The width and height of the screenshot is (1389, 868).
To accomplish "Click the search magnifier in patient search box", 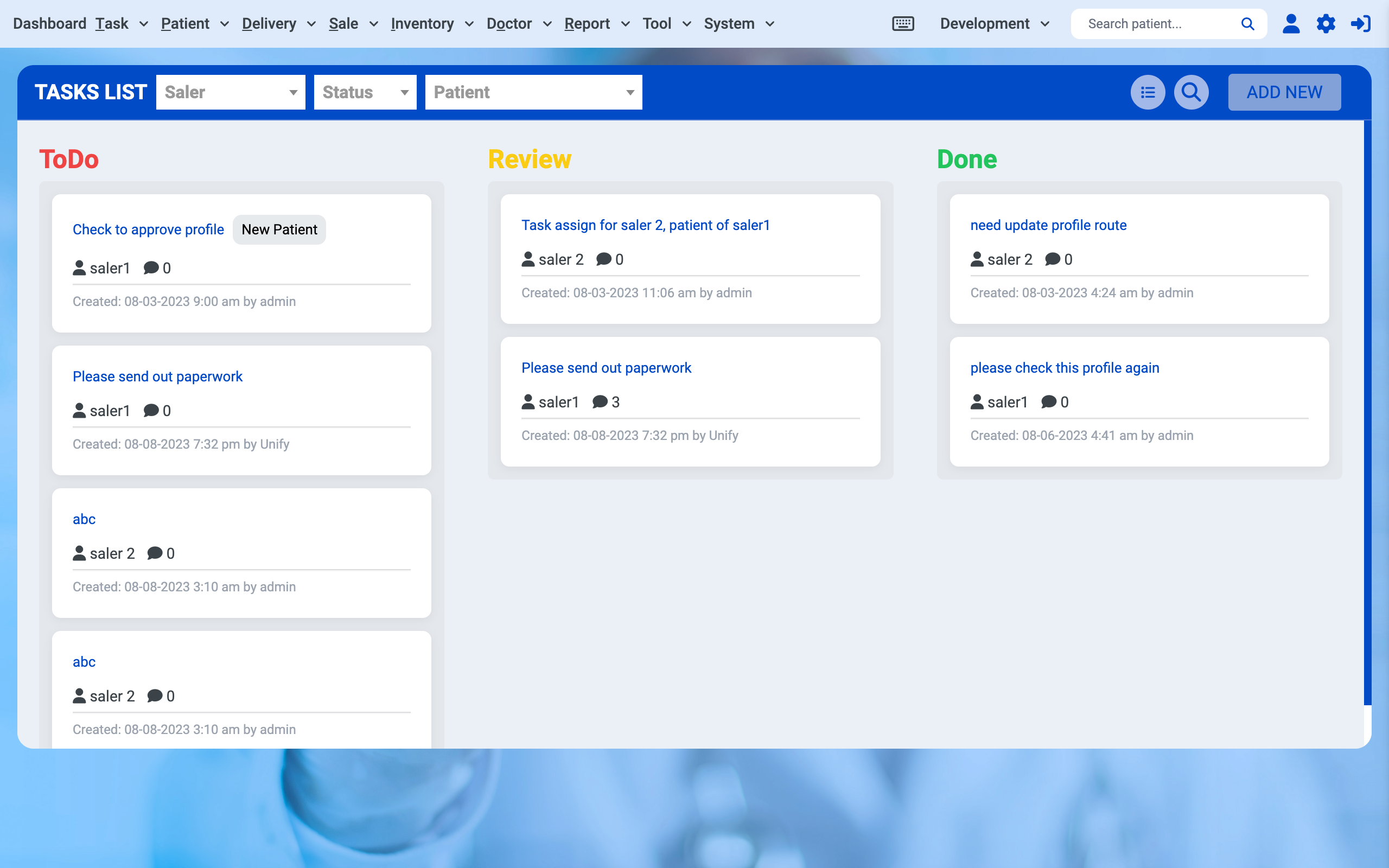I will pos(1248,23).
